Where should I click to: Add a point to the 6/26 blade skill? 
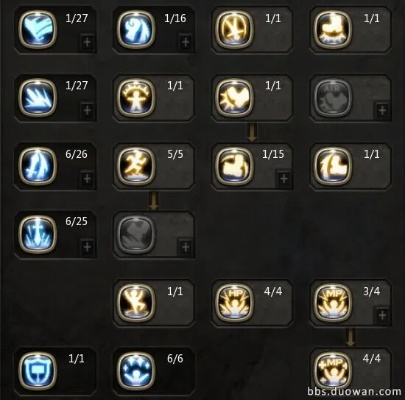coord(87,179)
